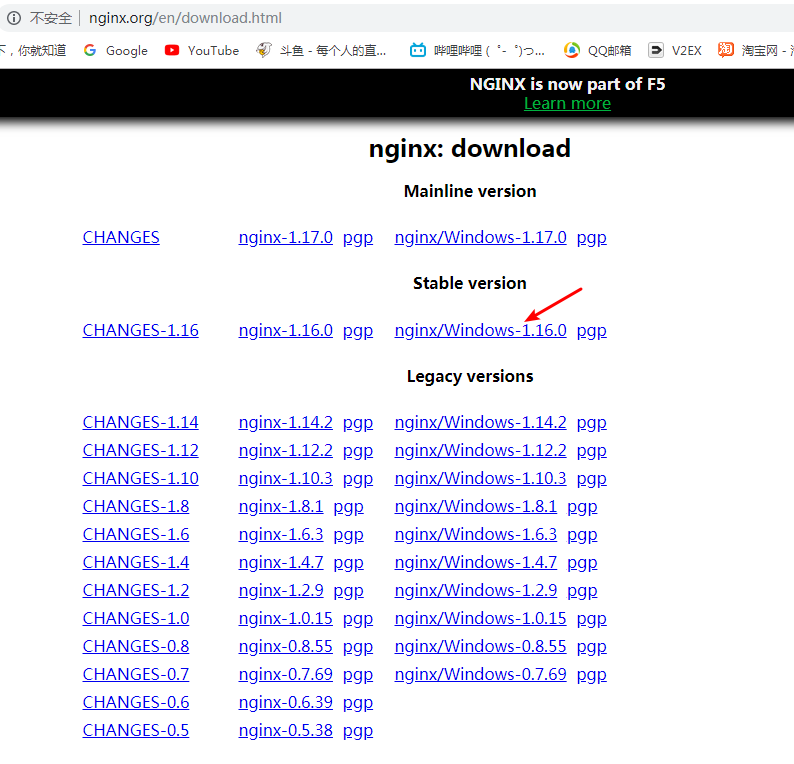794x764 pixels.
Task: Download nginx-1.12.2 source
Action: [x=286, y=451]
